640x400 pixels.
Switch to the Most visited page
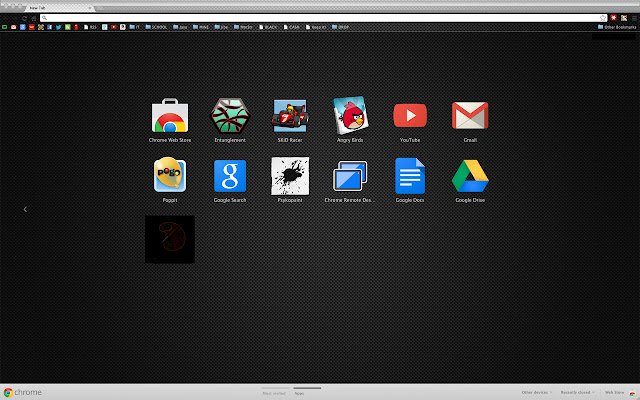(274, 393)
